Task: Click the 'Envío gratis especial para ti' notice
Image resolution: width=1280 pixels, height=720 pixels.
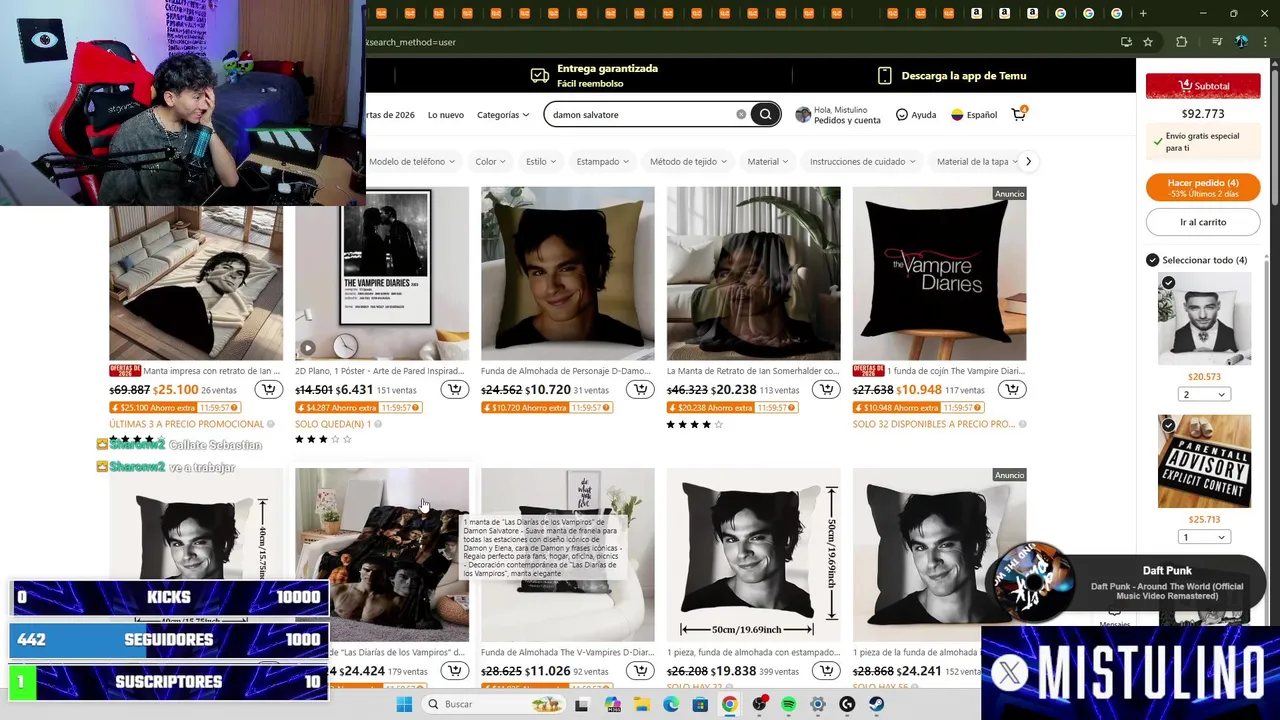Action: pos(1201,141)
